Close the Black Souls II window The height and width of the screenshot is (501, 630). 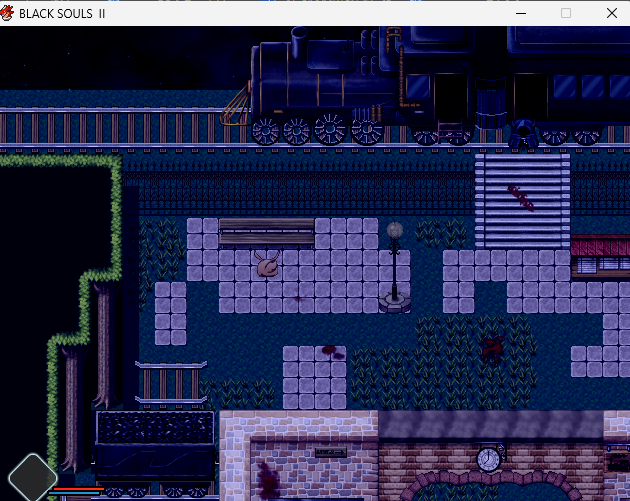(612, 13)
